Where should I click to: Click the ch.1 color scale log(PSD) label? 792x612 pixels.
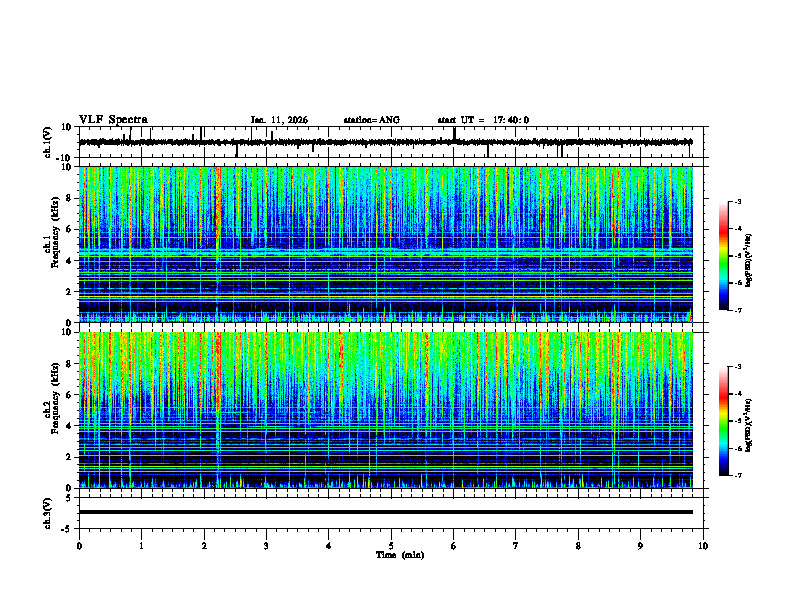coord(749,260)
